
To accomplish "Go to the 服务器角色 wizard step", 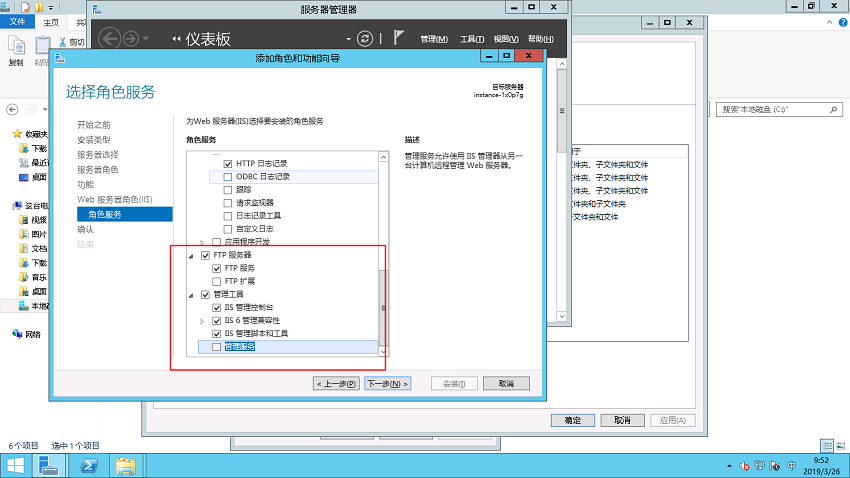I will point(98,170).
